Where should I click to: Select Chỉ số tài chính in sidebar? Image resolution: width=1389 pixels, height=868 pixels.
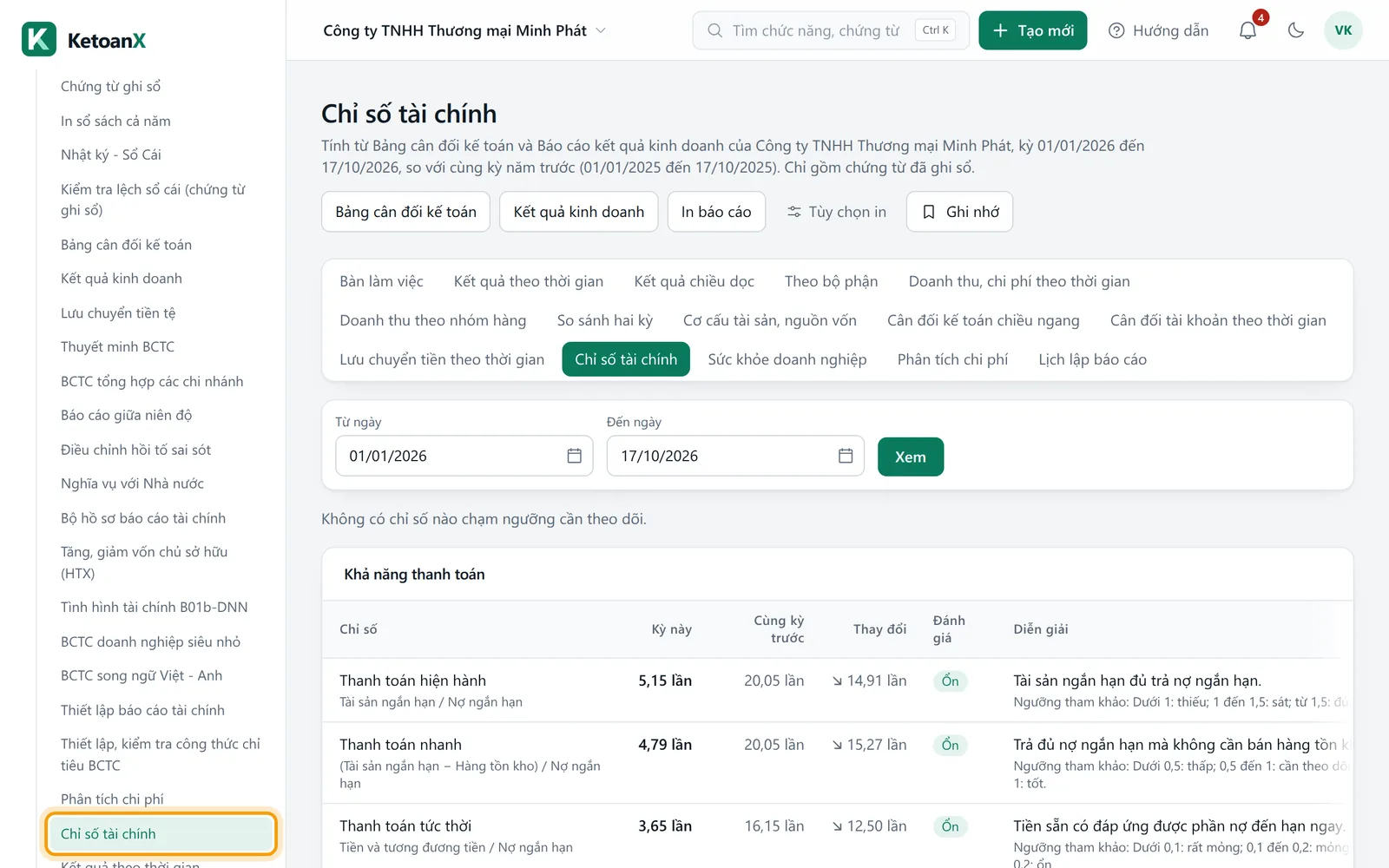pos(161,833)
